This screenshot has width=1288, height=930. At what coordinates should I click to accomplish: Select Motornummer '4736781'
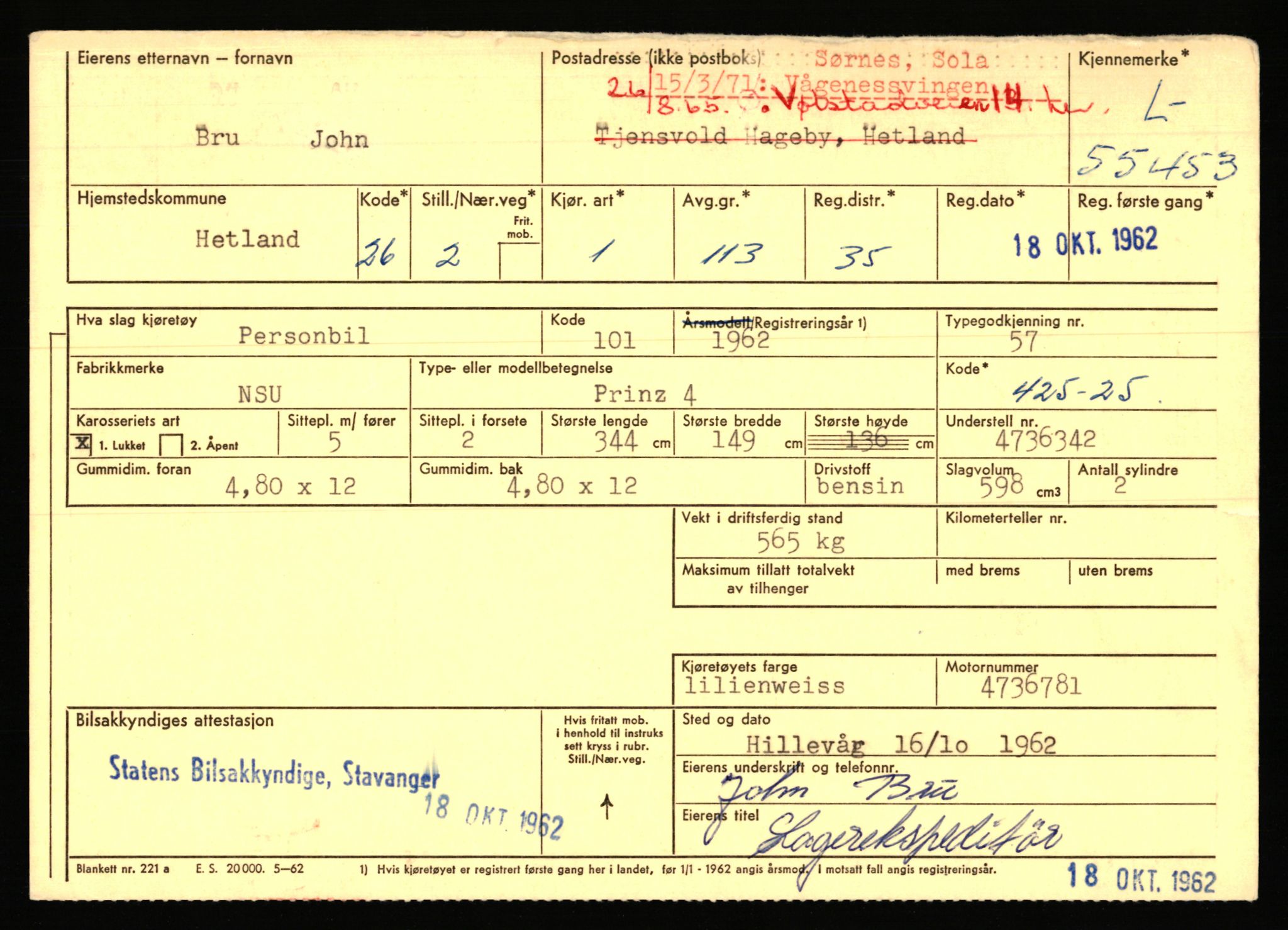pos(1031,685)
